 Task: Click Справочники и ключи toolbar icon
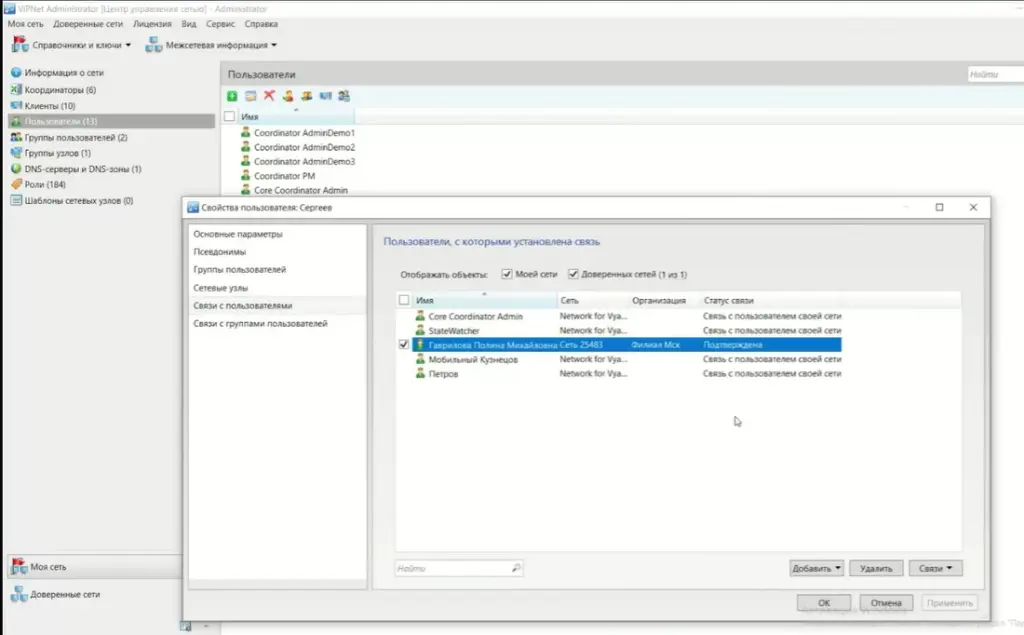(x=20, y=44)
